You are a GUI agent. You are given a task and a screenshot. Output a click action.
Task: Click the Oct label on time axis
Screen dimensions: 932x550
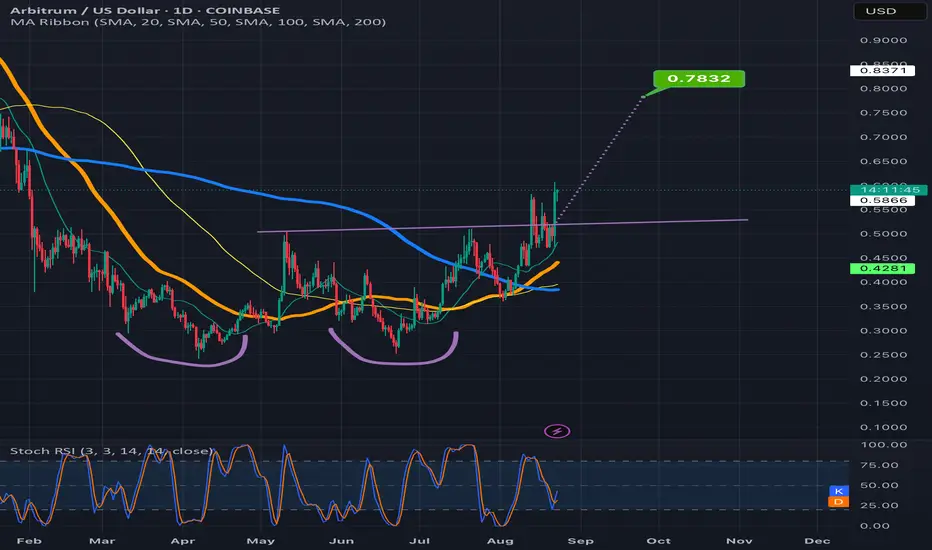point(659,541)
